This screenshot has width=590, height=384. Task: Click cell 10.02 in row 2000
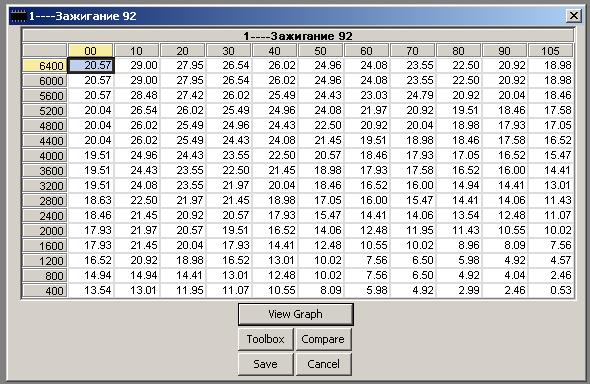click(550, 230)
